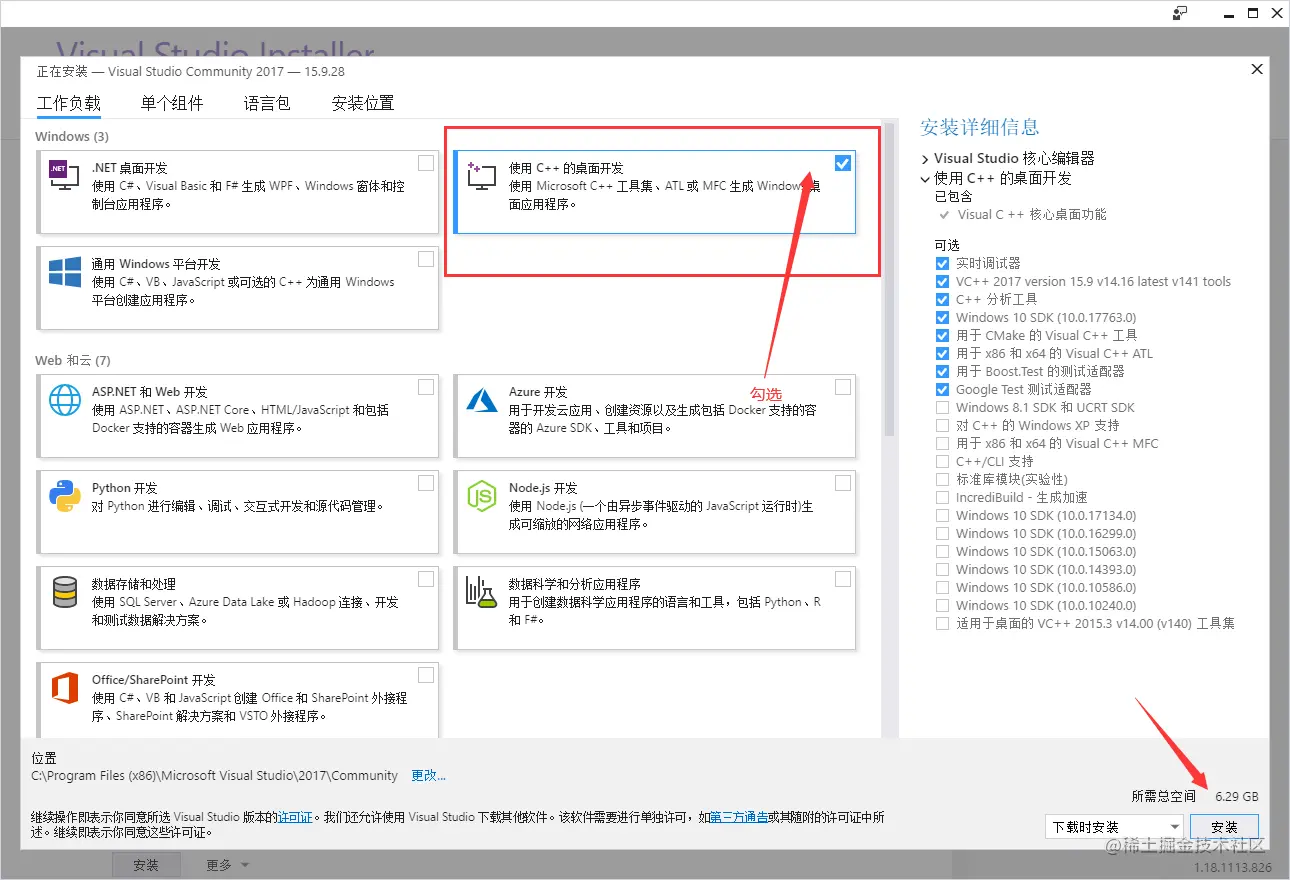The image size is (1290, 880).
Task: Check Visual C++ MFC for x86 and x64
Action: pos(942,443)
